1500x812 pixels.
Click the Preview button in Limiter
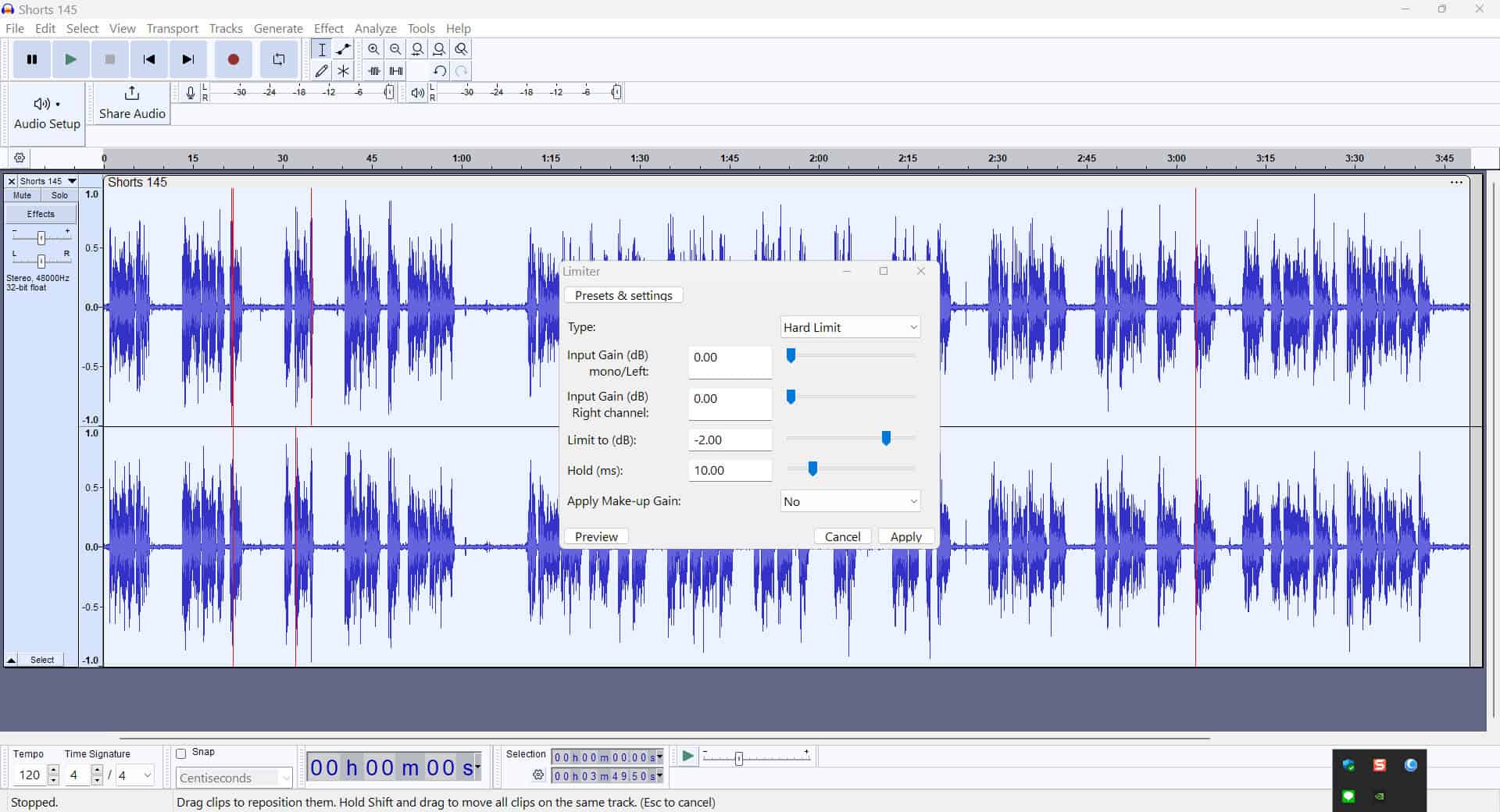[x=595, y=536]
